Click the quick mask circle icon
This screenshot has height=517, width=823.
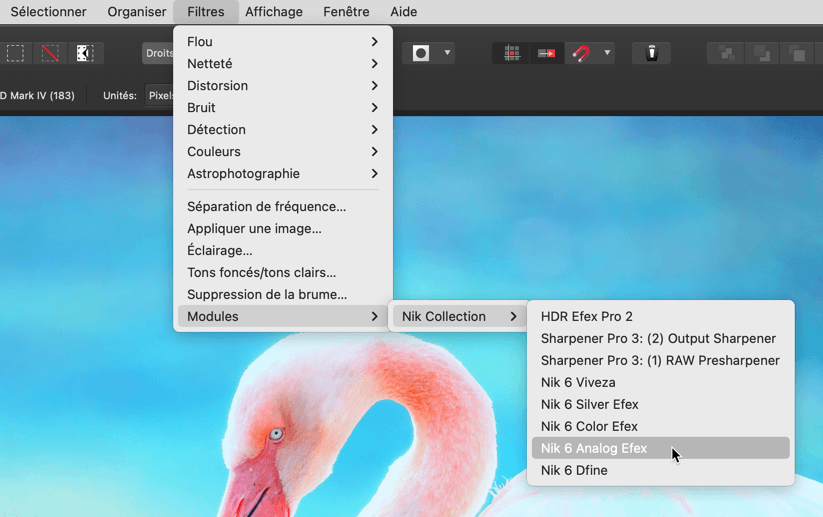pos(421,53)
